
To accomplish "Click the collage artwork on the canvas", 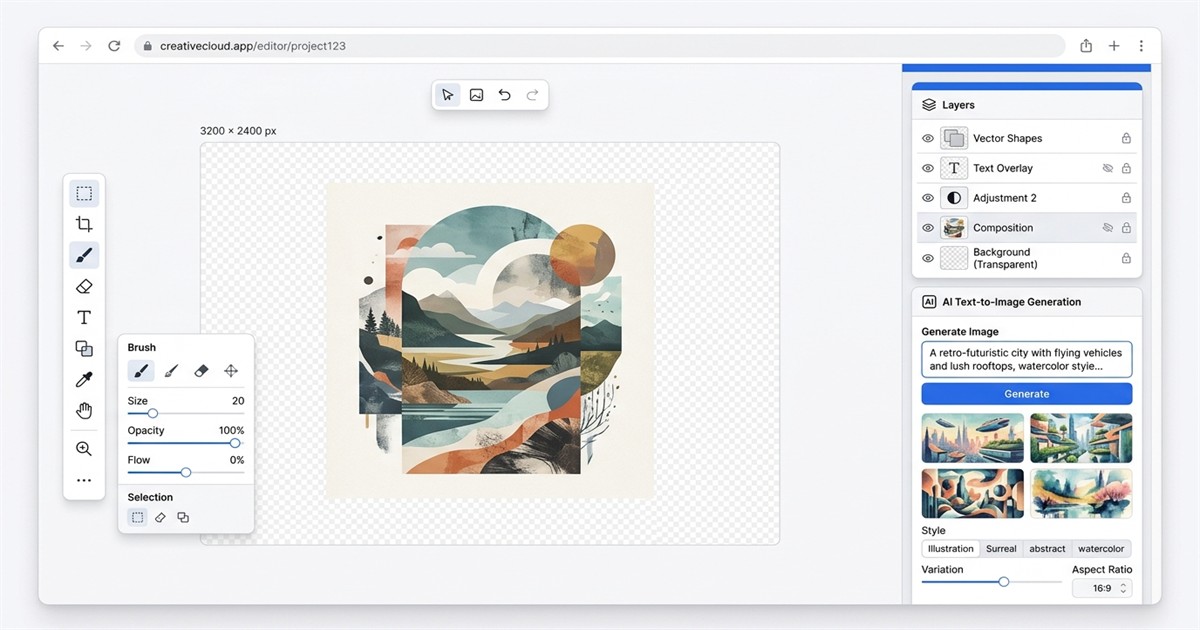I will click(490, 341).
